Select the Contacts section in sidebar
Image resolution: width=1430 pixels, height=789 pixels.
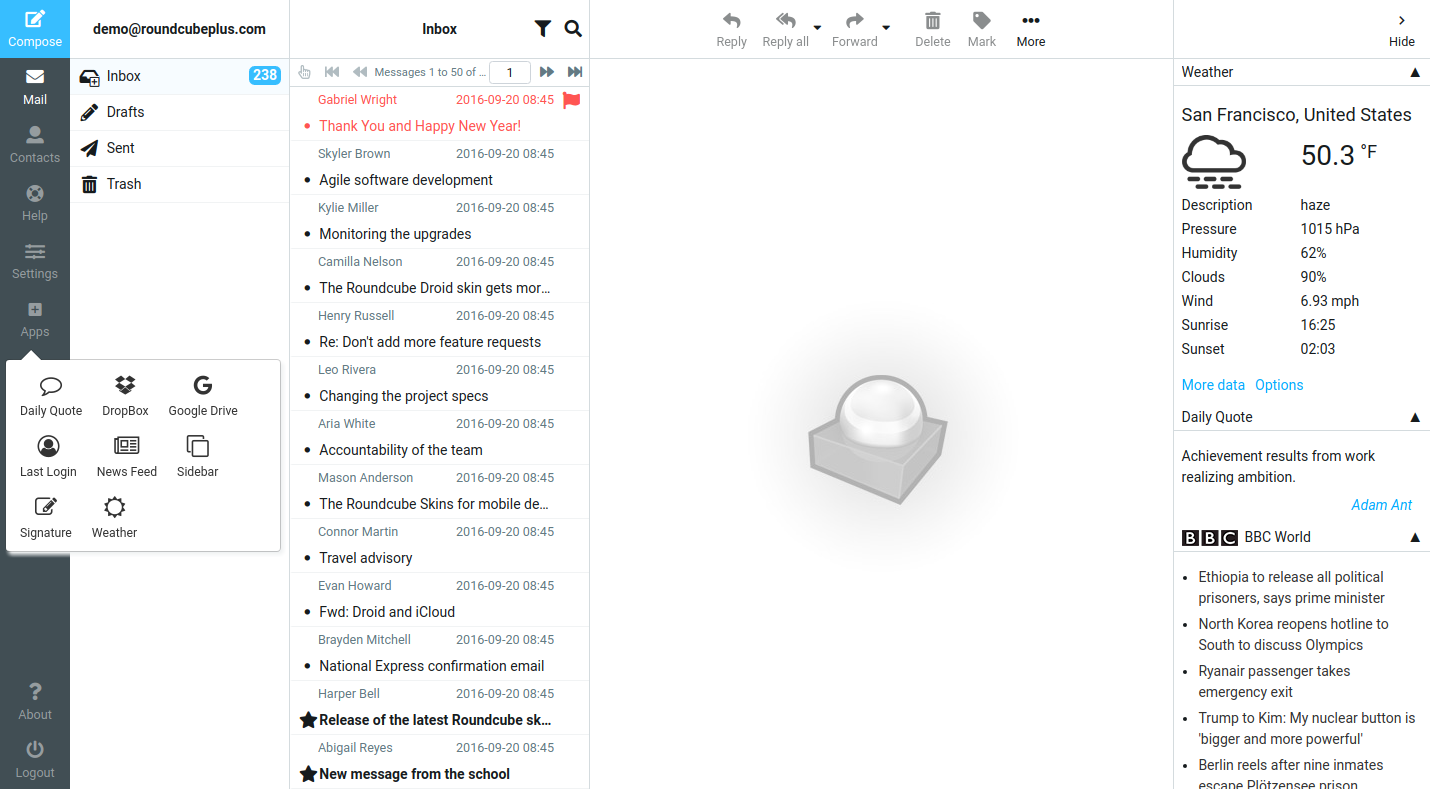[35, 145]
